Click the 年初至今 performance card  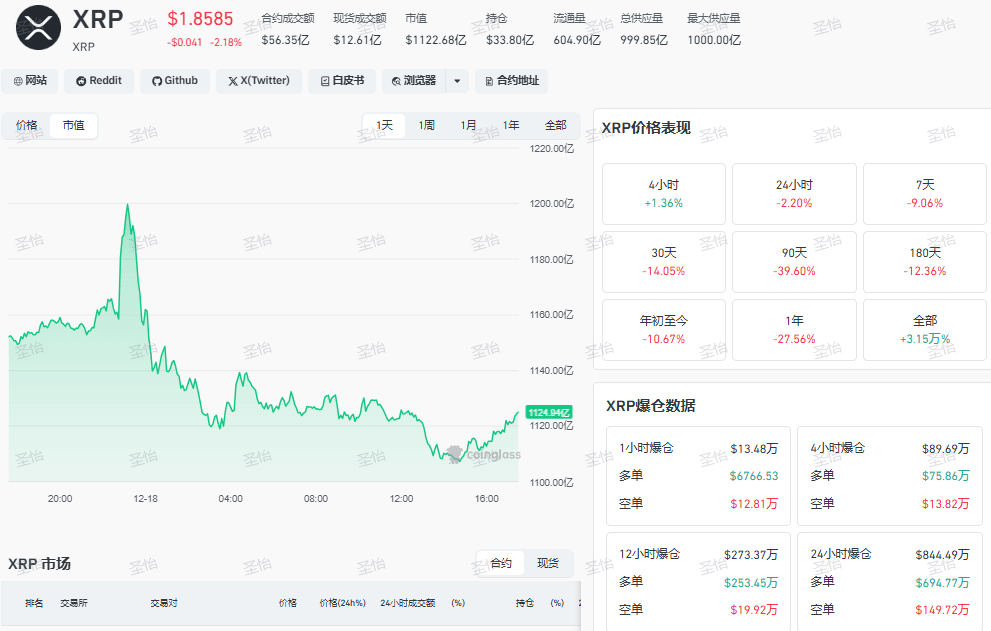coord(664,330)
